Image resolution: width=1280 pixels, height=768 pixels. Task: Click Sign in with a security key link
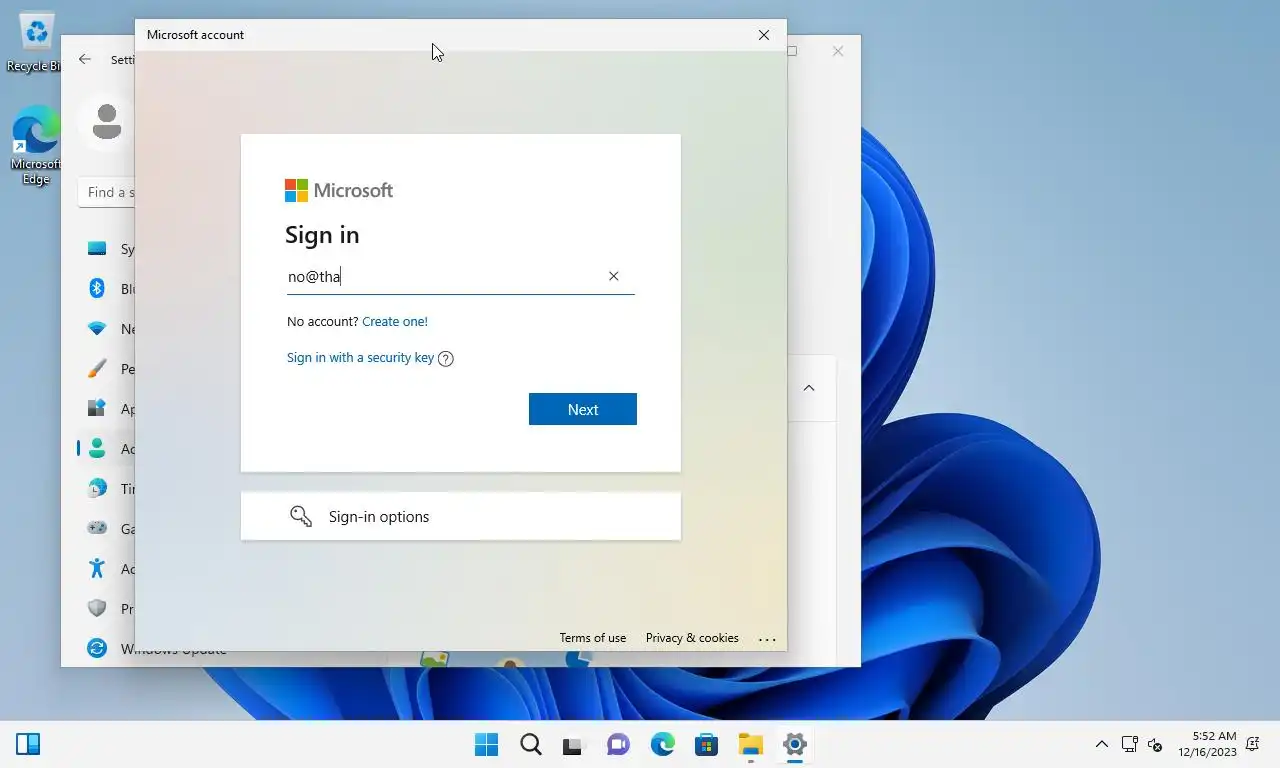tap(360, 357)
